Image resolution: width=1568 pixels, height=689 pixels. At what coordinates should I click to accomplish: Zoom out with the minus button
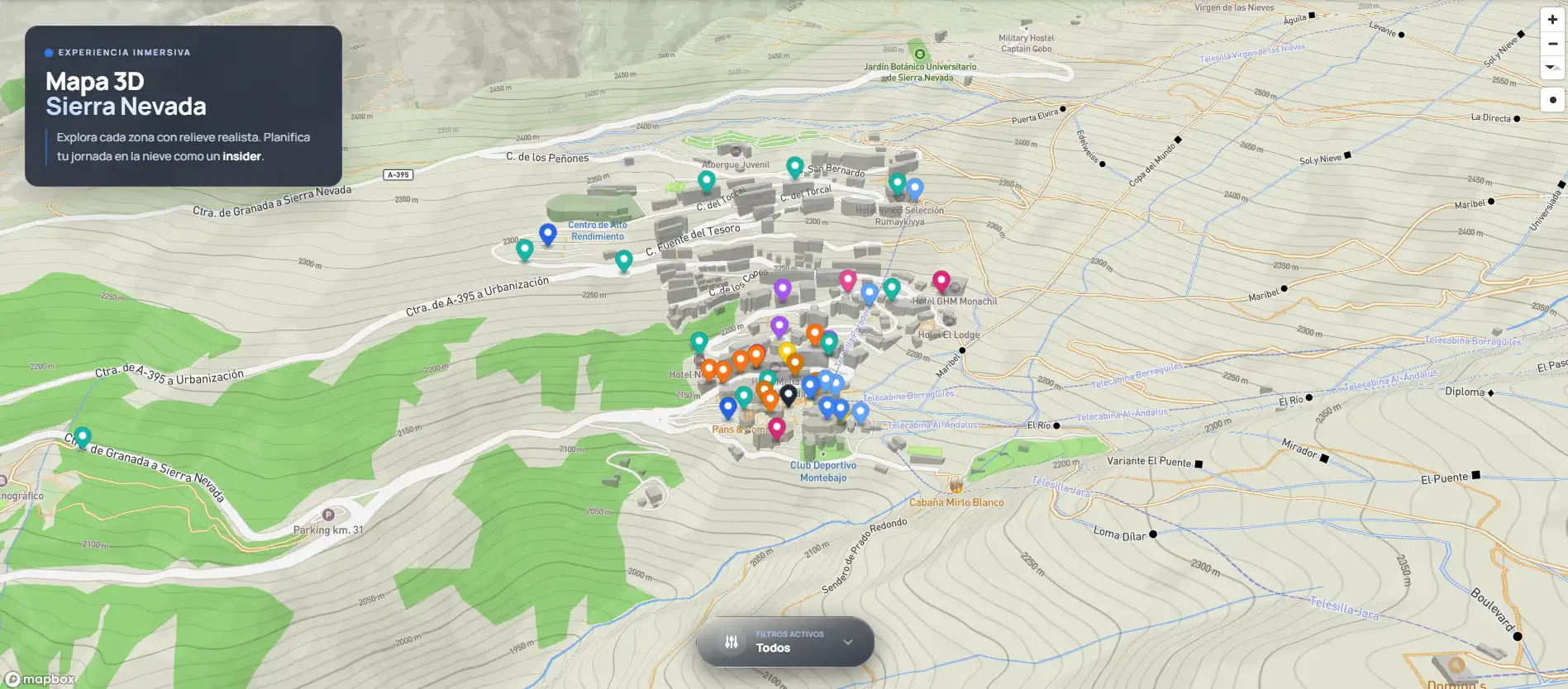(1552, 44)
